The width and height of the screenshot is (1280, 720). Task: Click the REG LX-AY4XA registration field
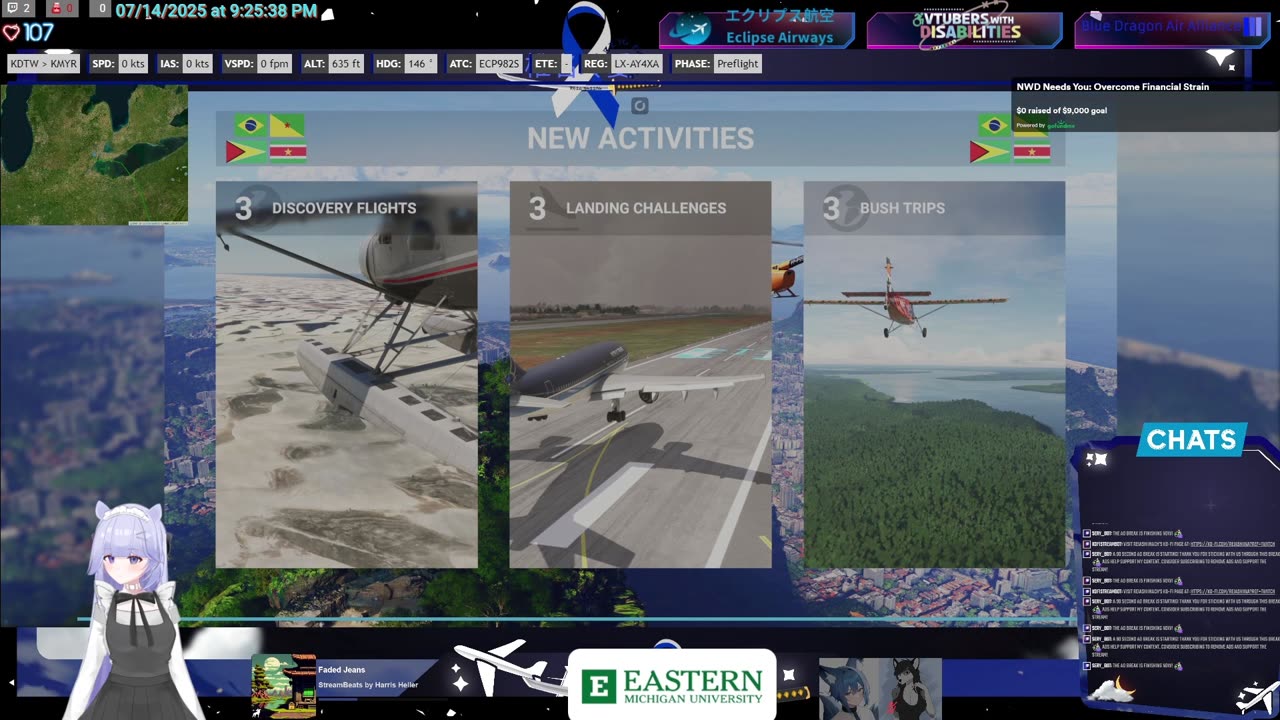click(x=623, y=64)
